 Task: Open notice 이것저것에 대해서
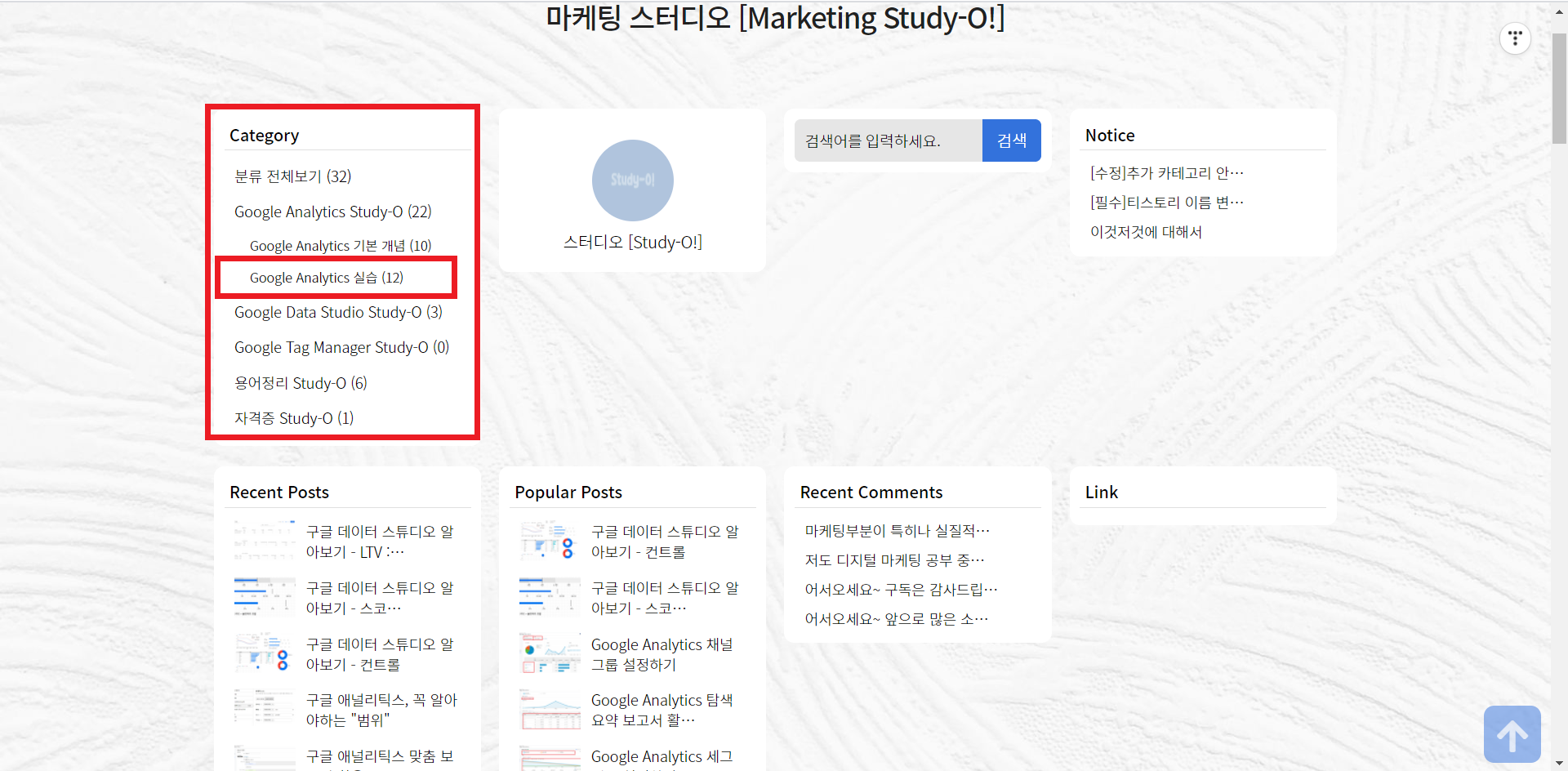point(1146,232)
